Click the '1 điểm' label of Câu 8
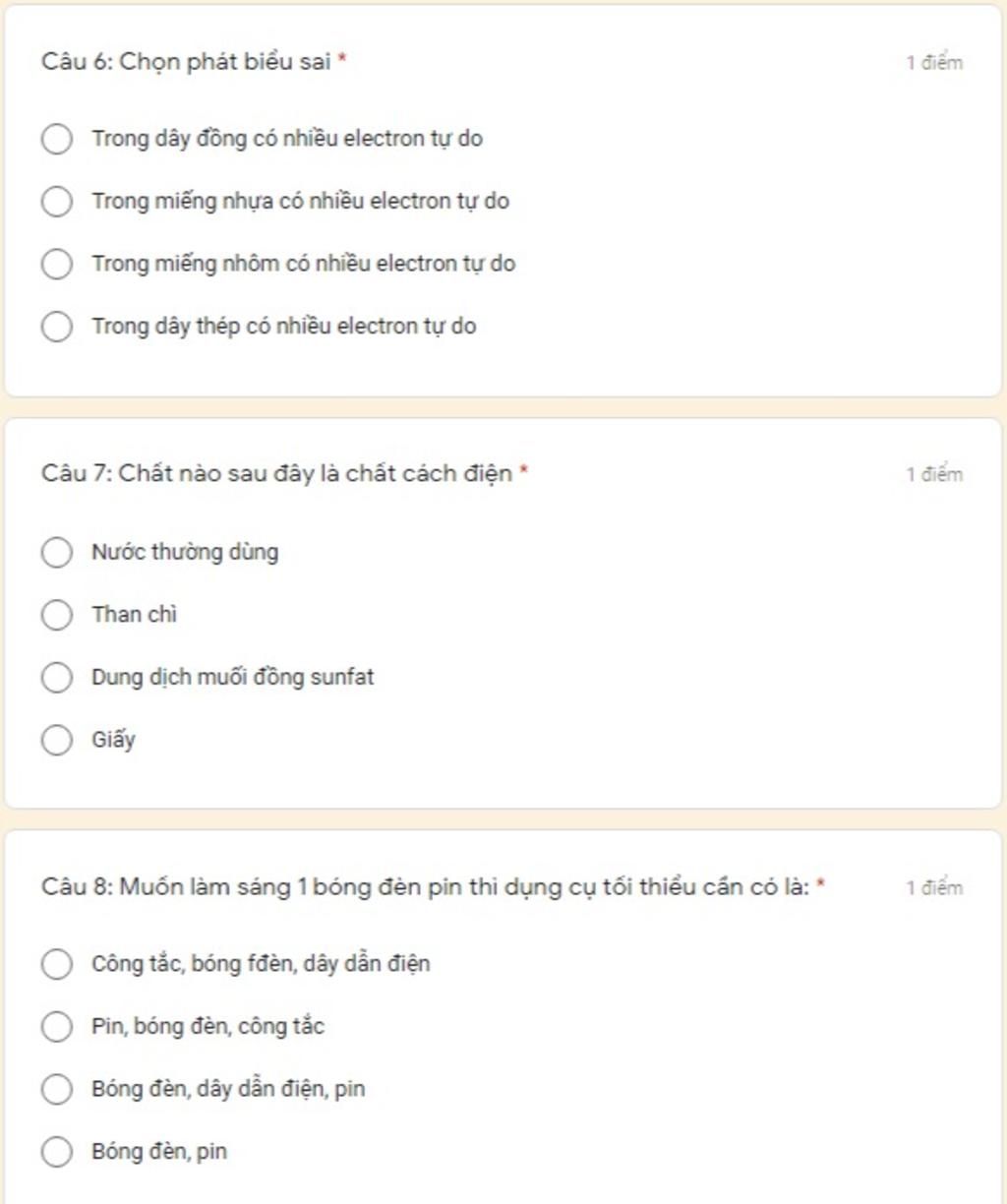The width and height of the screenshot is (1007, 1204). (x=934, y=887)
